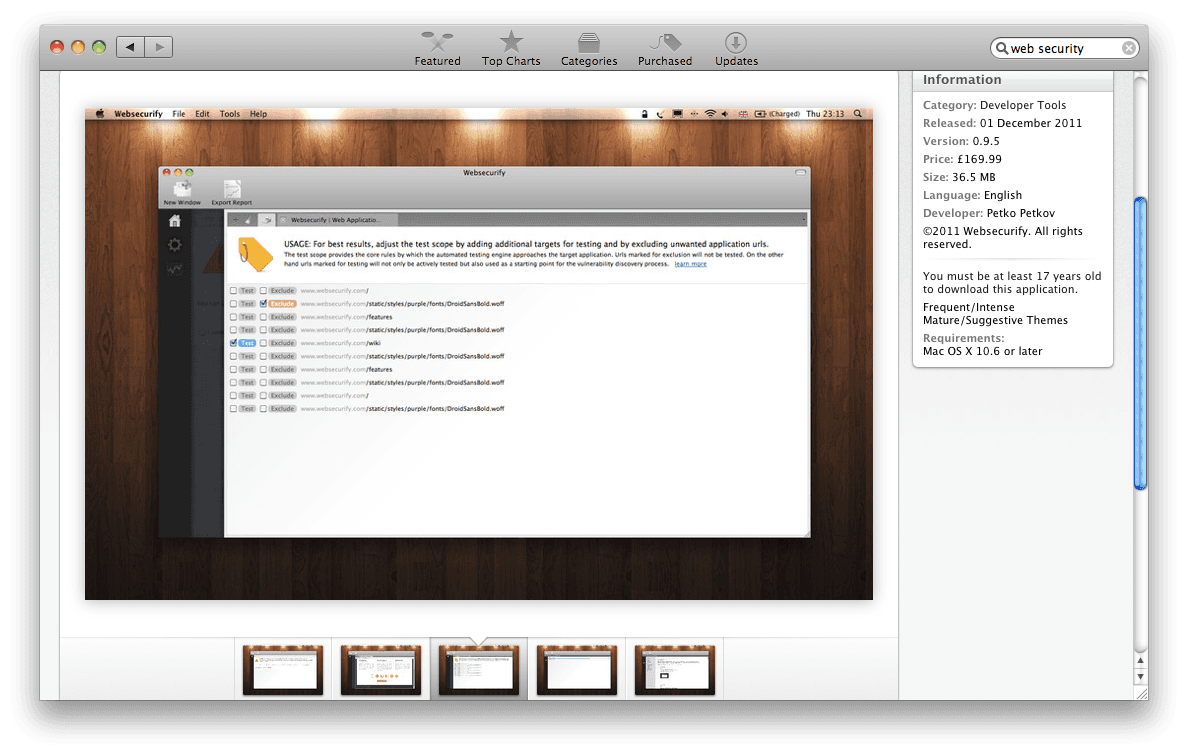
Task: Click the home icon in the preview sidebar
Action: point(175,221)
